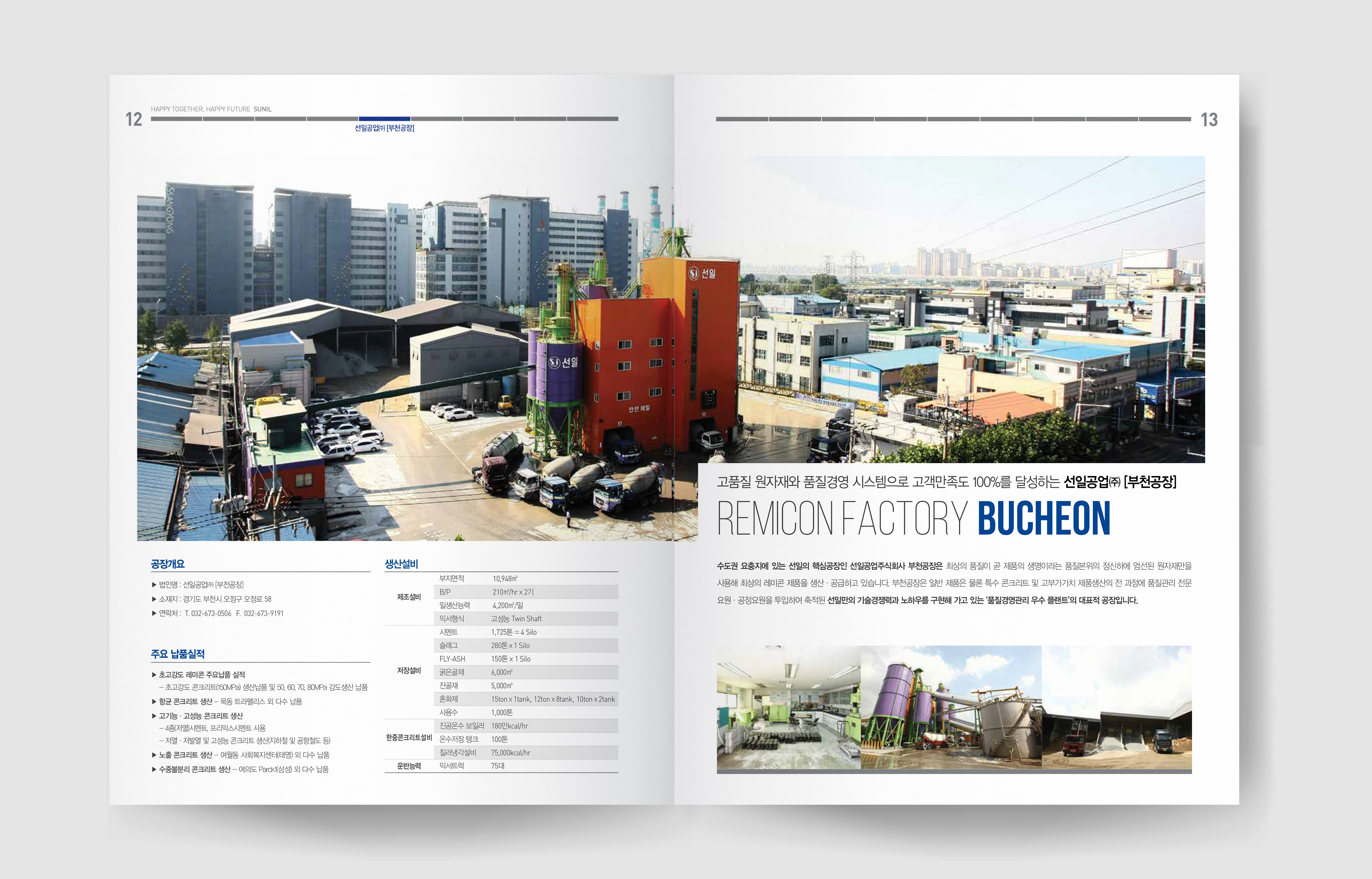Select the '일생산능력' value '4,200㎥/일'
Screen dimensions: 1372x879
[508, 605]
